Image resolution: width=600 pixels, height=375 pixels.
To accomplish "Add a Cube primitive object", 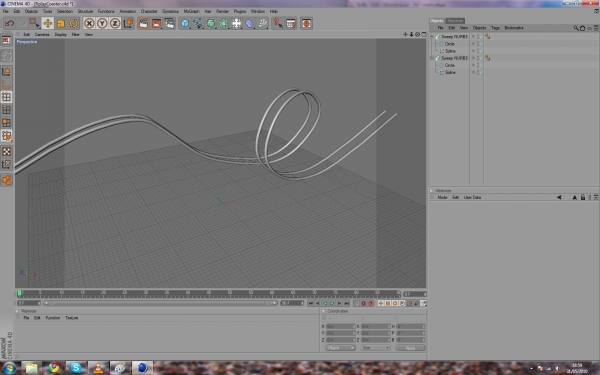I will [185, 23].
